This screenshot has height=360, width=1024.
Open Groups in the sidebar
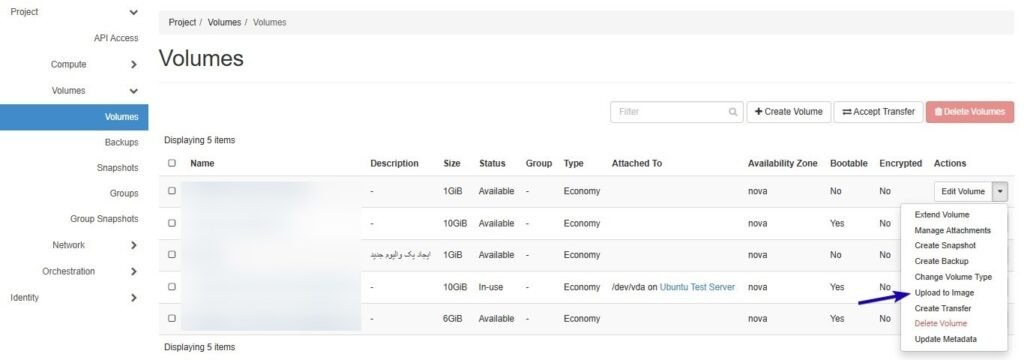pyautogui.click(x=124, y=193)
